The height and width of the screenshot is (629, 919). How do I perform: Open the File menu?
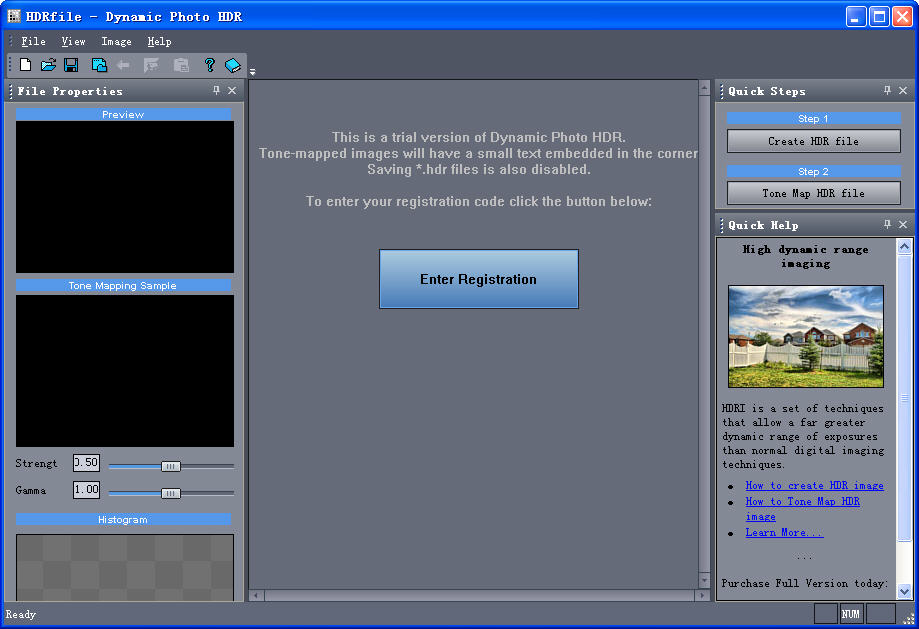click(x=33, y=42)
